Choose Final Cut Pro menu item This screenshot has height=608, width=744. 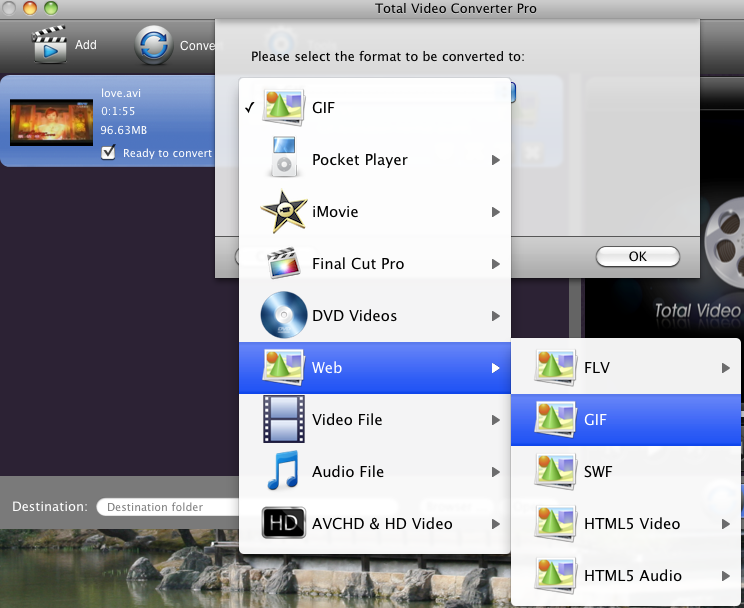click(375, 263)
